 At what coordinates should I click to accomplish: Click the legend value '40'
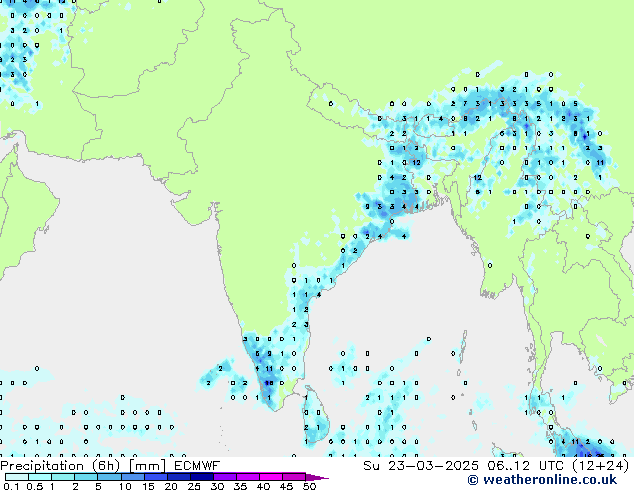click(x=263, y=486)
